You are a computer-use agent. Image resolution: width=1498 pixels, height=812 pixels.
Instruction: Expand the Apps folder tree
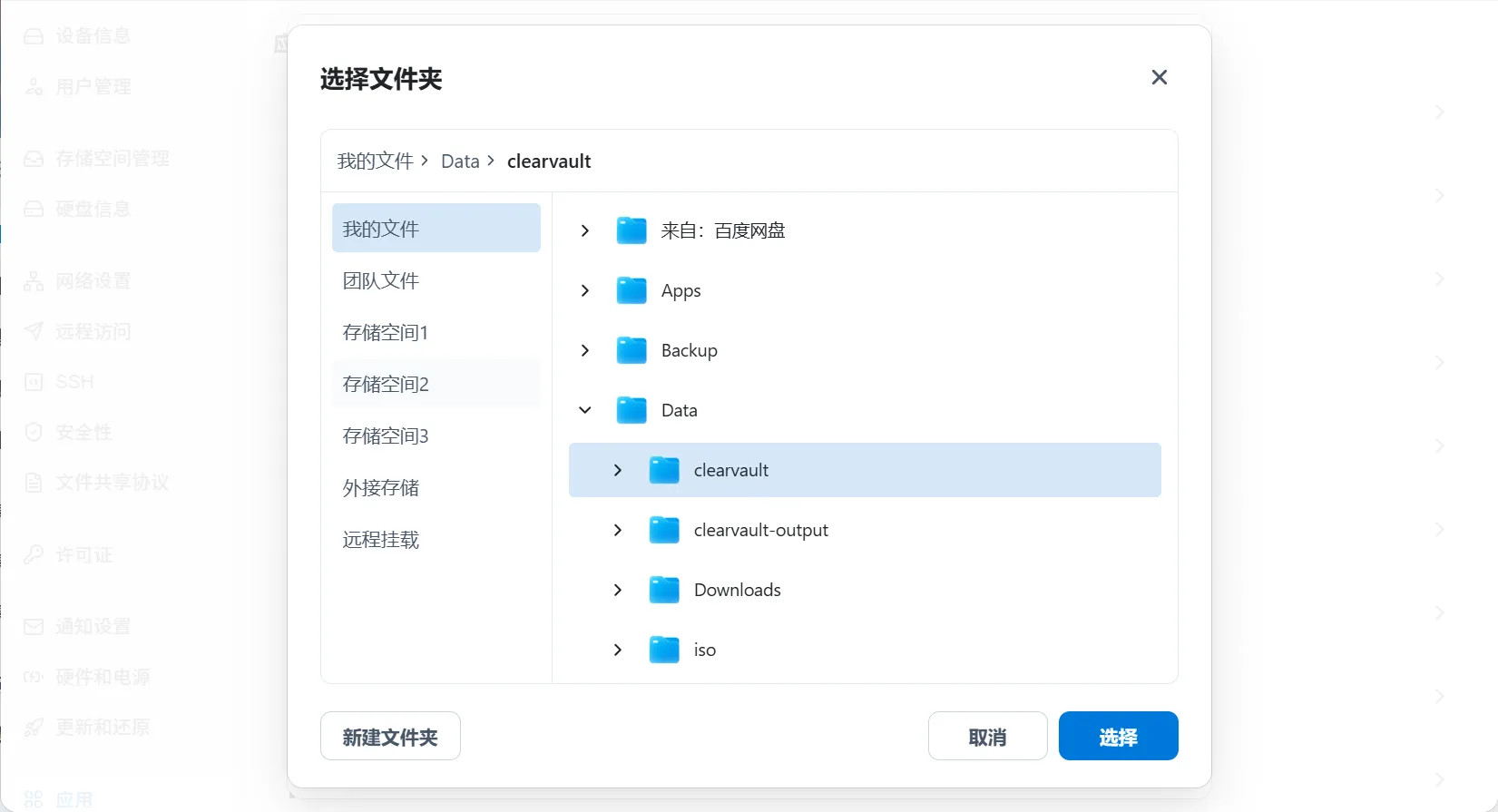tap(585, 290)
